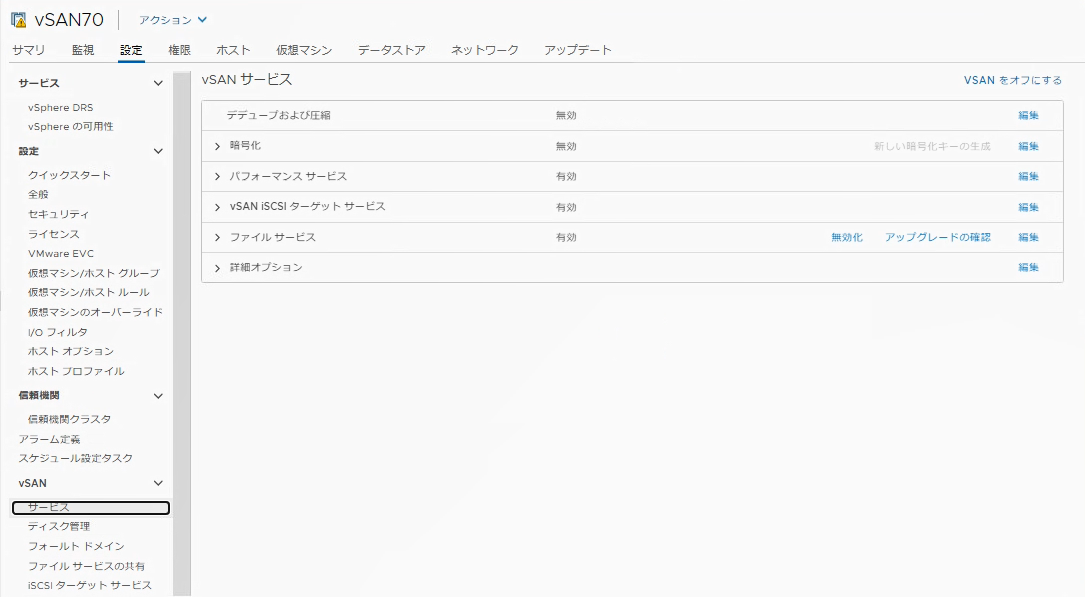Collapse the 信頼機関 sidebar section chevron

(158, 396)
